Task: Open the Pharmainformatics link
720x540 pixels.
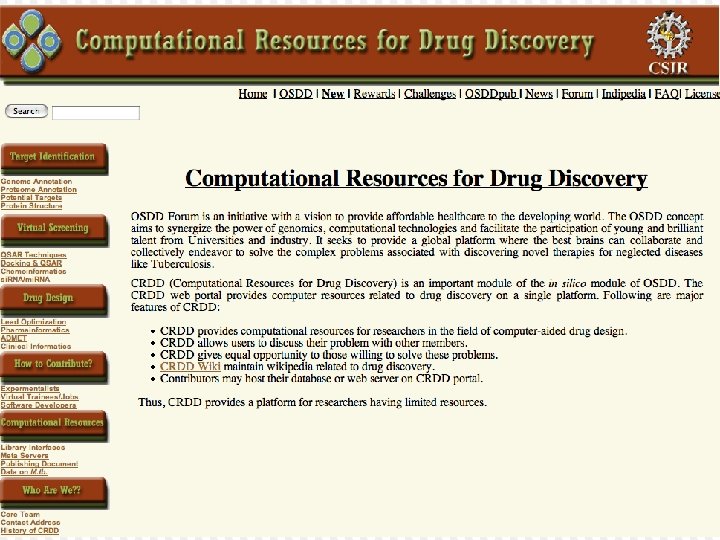Action: coord(35,330)
